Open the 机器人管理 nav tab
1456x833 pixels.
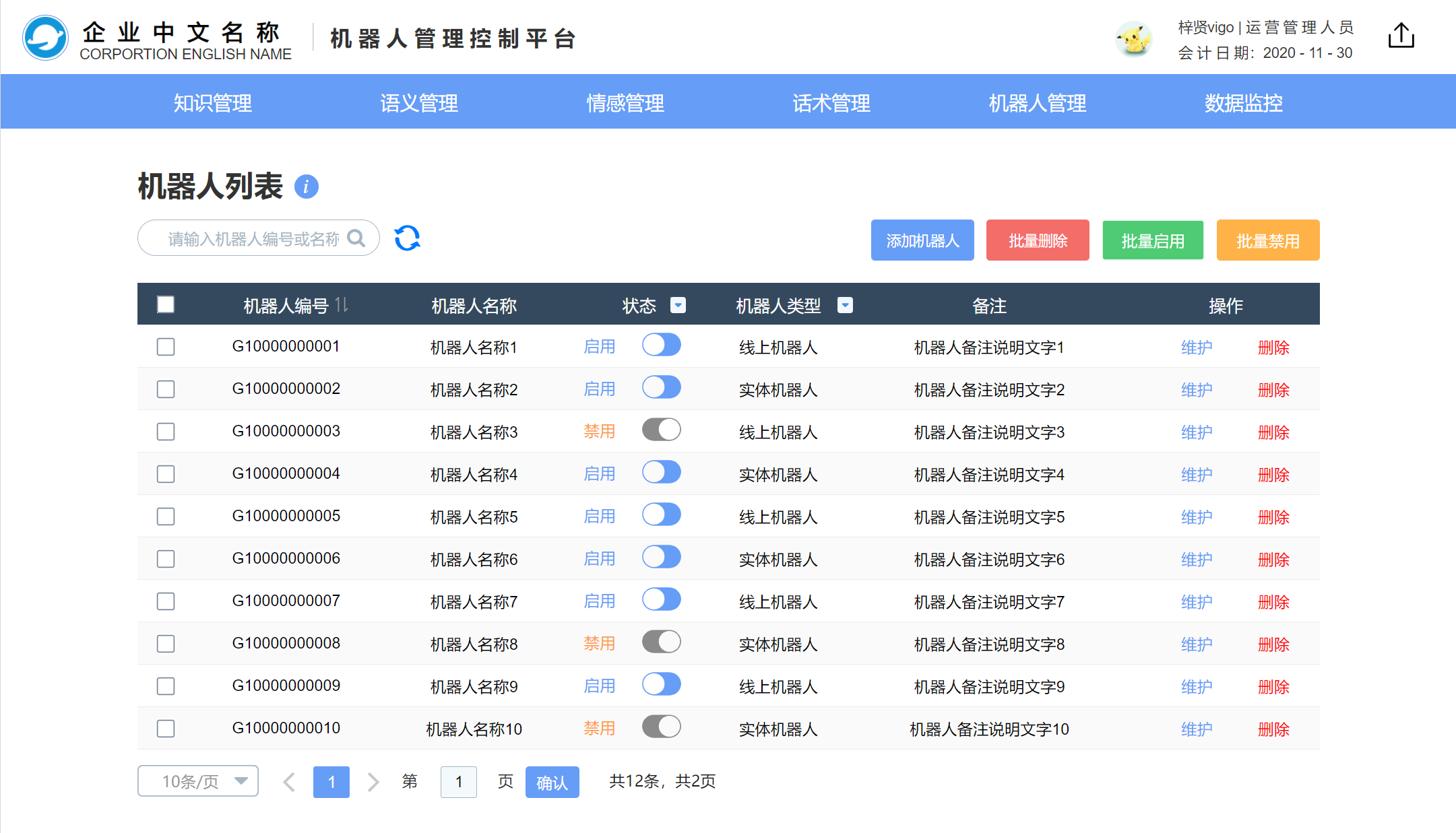[1037, 102]
